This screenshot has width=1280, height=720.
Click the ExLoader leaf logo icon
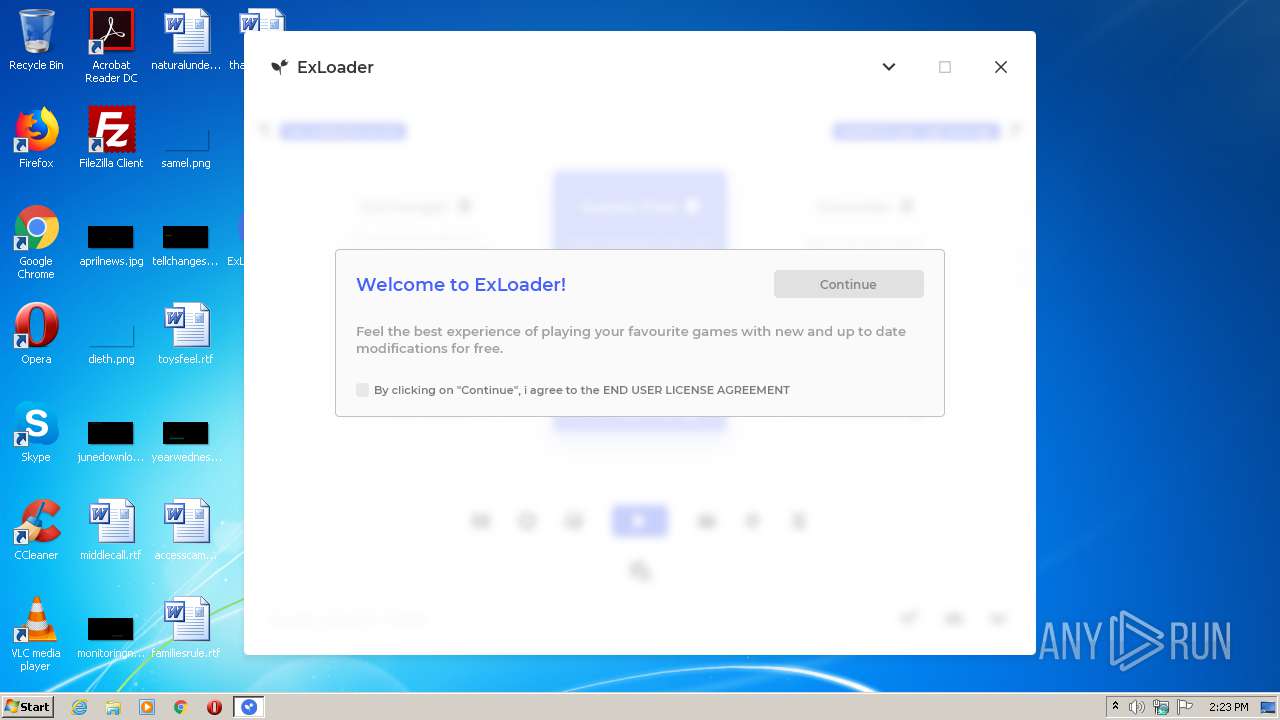click(x=279, y=67)
